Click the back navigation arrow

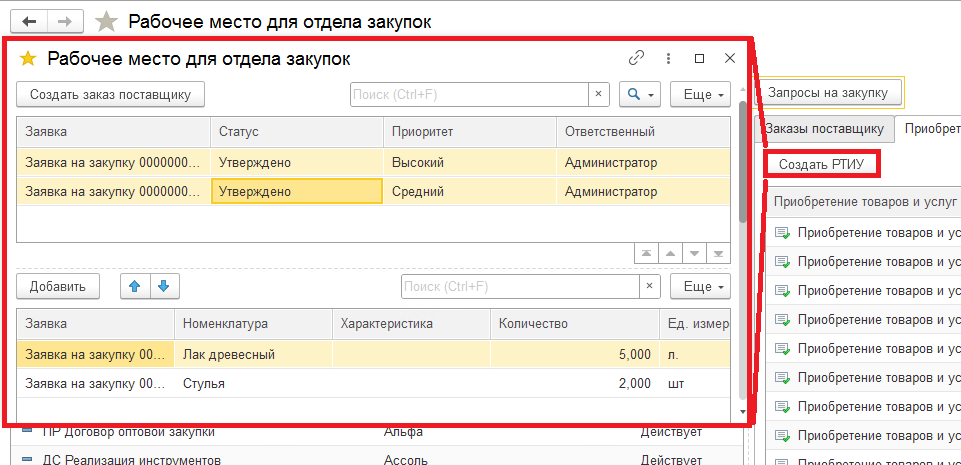point(29,21)
